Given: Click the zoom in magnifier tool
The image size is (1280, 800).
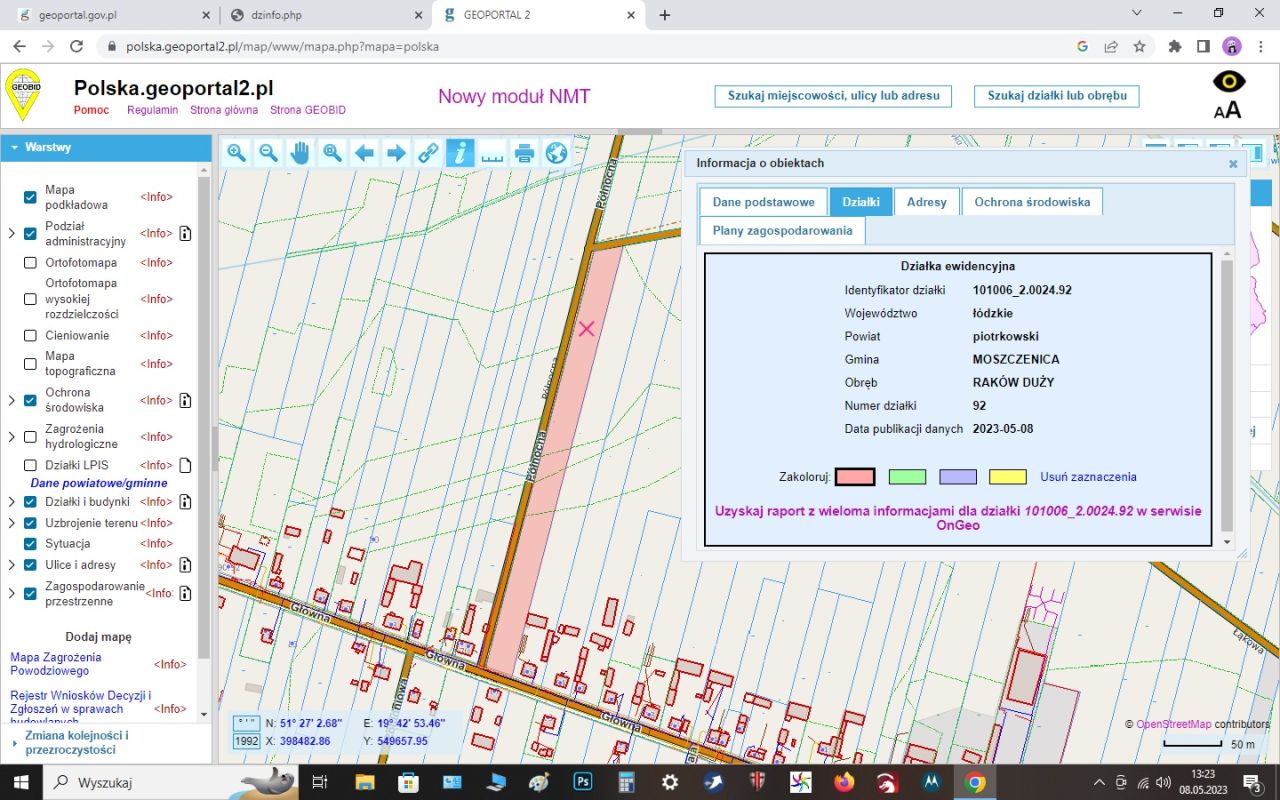Looking at the screenshot, I should coord(236,152).
